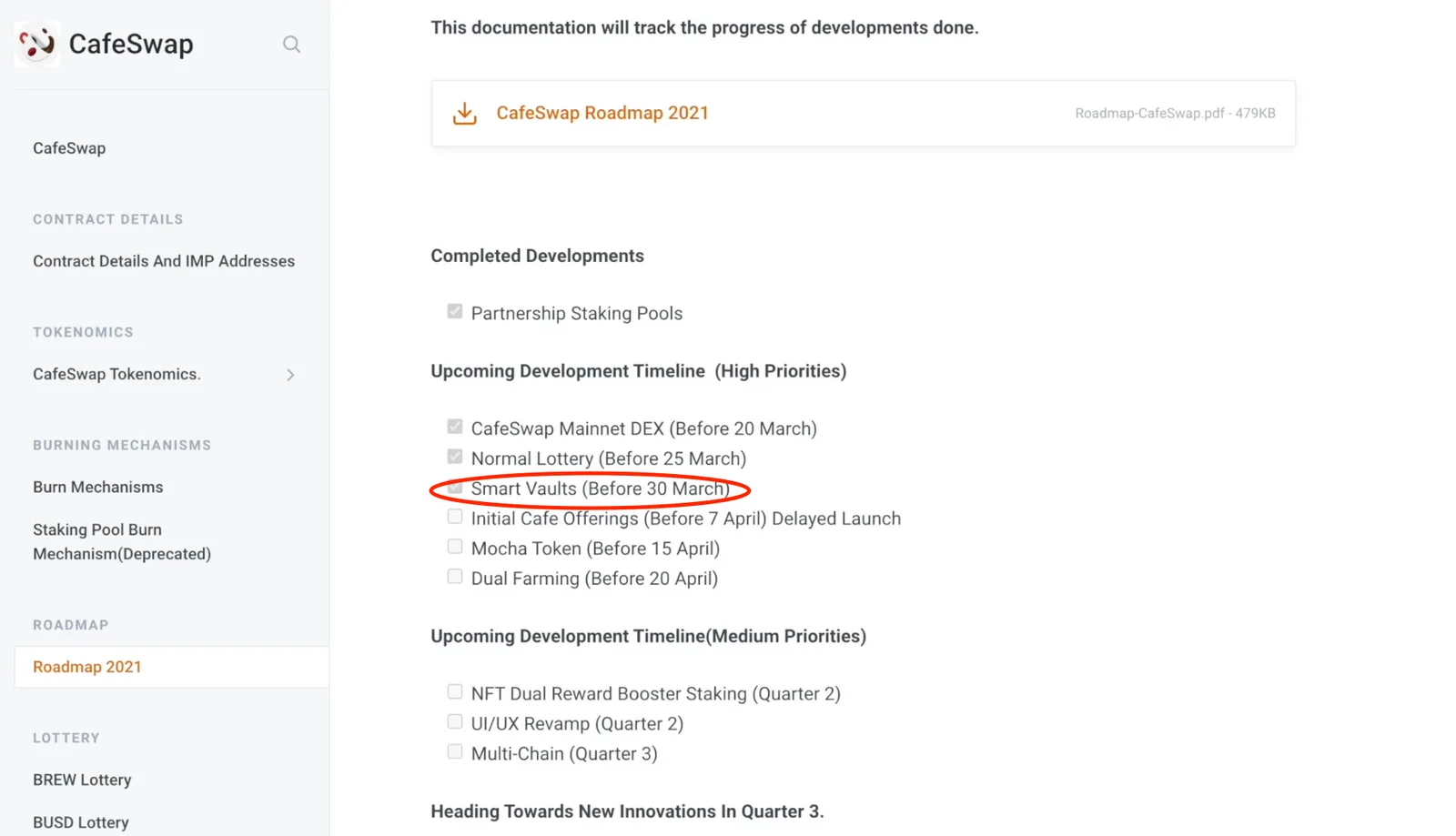Click UI/UX Revamp (Quarter 2) text
This screenshot has height=836, width=1456.
(x=577, y=723)
